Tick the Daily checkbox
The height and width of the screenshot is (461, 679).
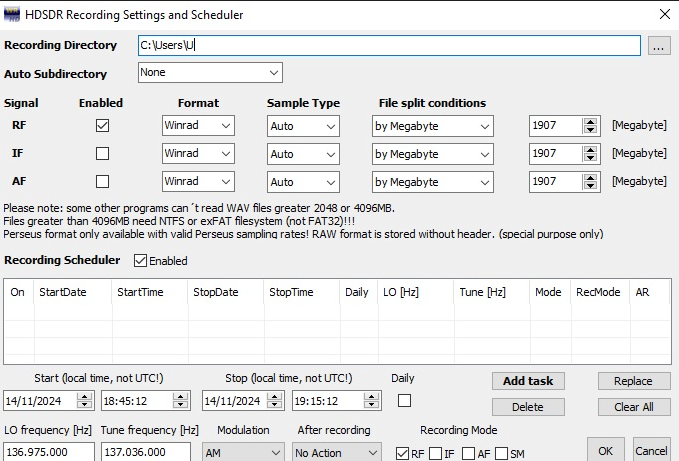point(404,400)
